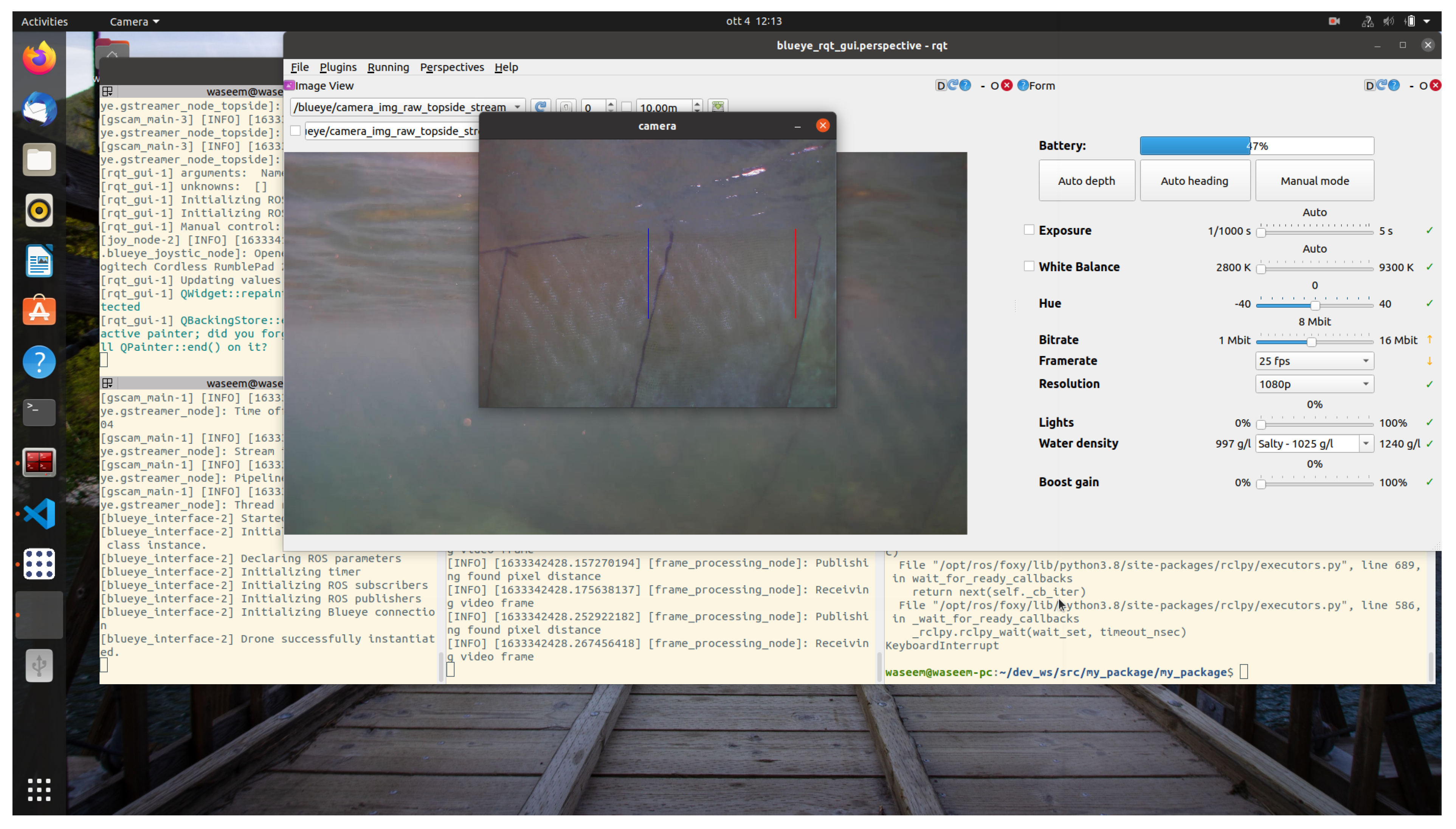This screenshot has height=829, width=1456.
Task: Open the Show Applications grid
Action: tap(39, 789)
